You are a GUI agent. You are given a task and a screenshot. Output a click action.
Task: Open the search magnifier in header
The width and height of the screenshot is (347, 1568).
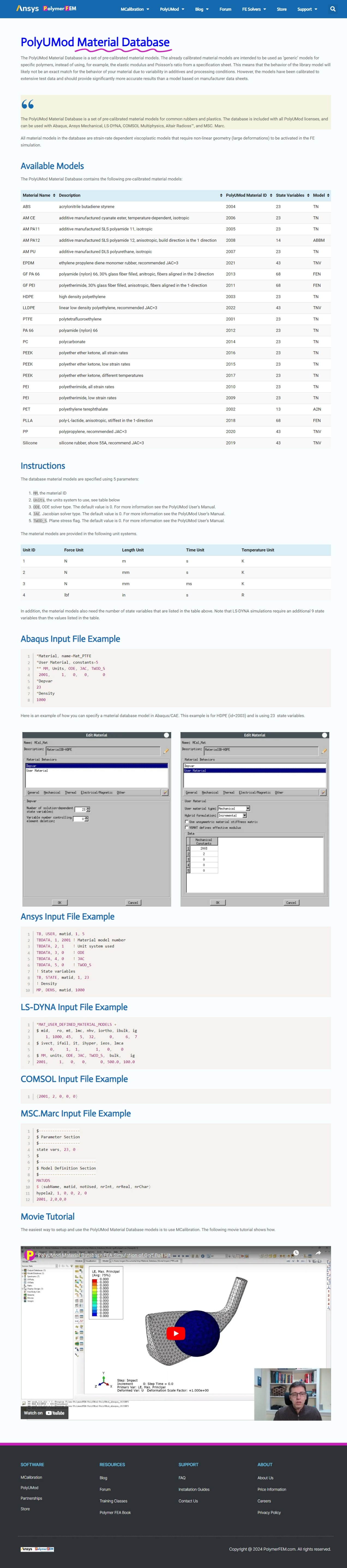click(x=332, y=9)
